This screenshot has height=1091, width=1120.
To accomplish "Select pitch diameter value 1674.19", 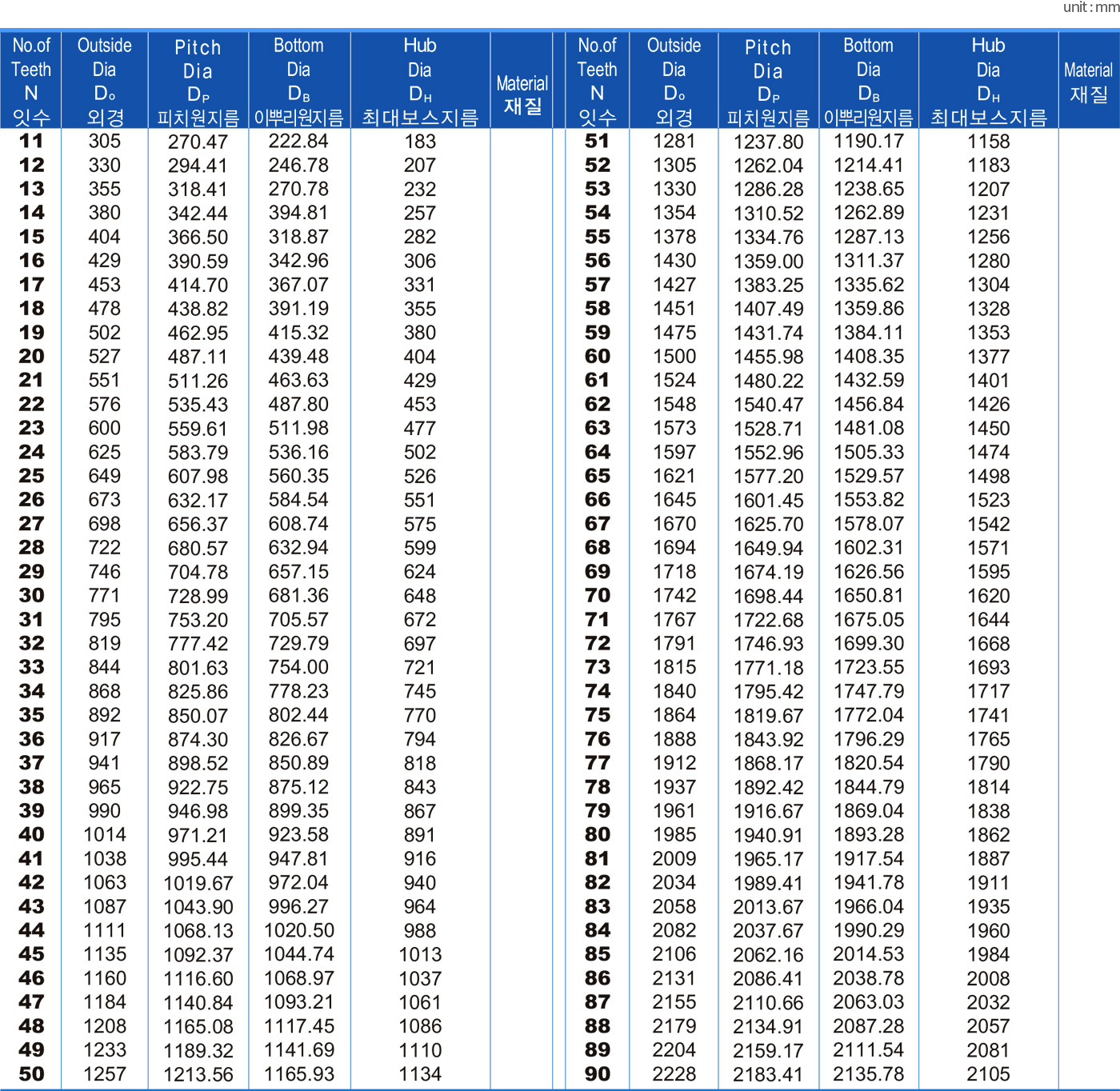I will point(769,573).
